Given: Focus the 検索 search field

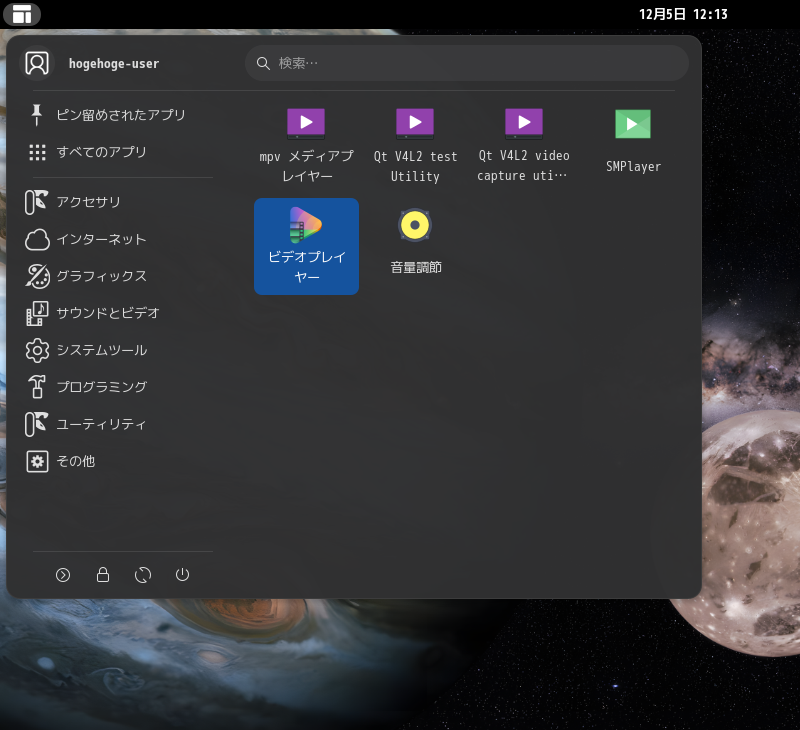Looking at the screenshot, I should coord(466,63).
